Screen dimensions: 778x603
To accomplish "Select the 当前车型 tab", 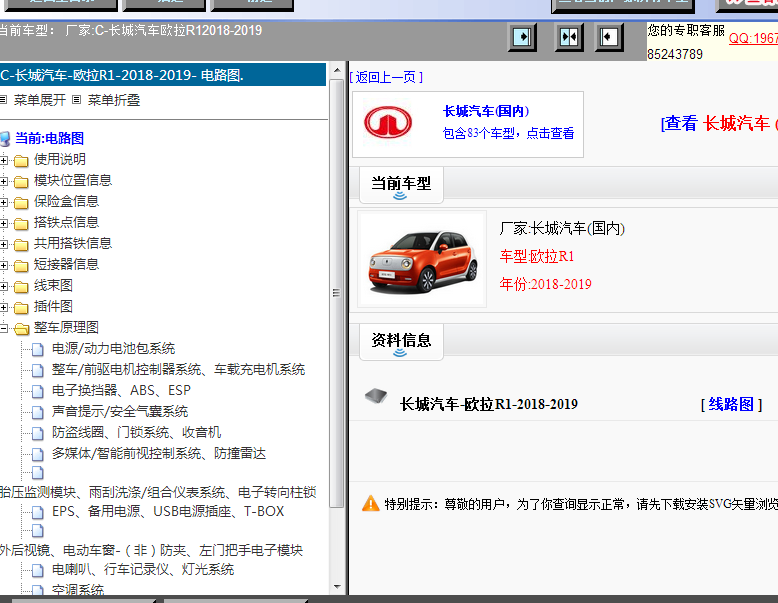I will point(401,185).
